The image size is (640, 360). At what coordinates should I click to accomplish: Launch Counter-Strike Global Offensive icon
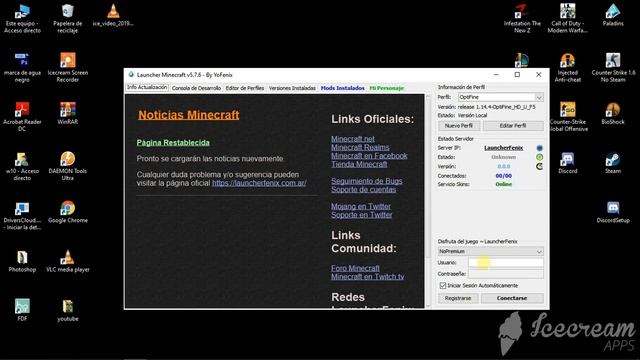click(x=567, y=117)
